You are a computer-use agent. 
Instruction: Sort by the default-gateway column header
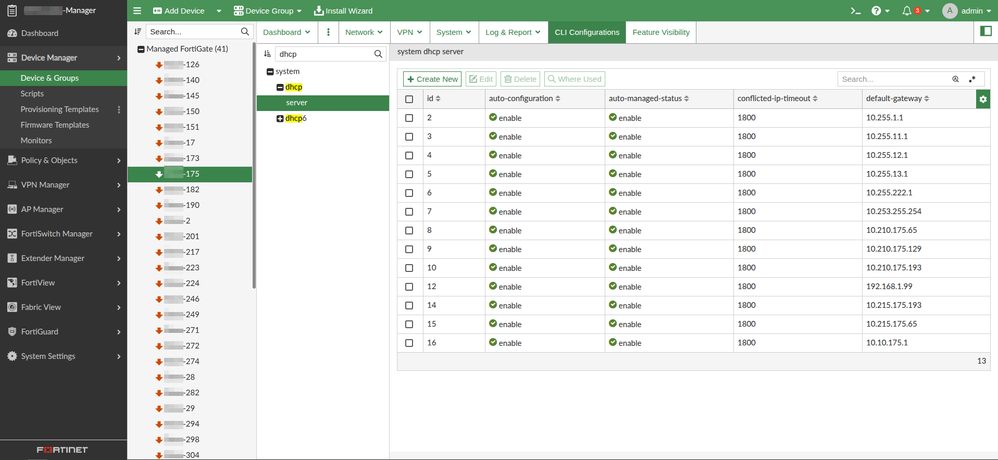[x=897, y=99]
